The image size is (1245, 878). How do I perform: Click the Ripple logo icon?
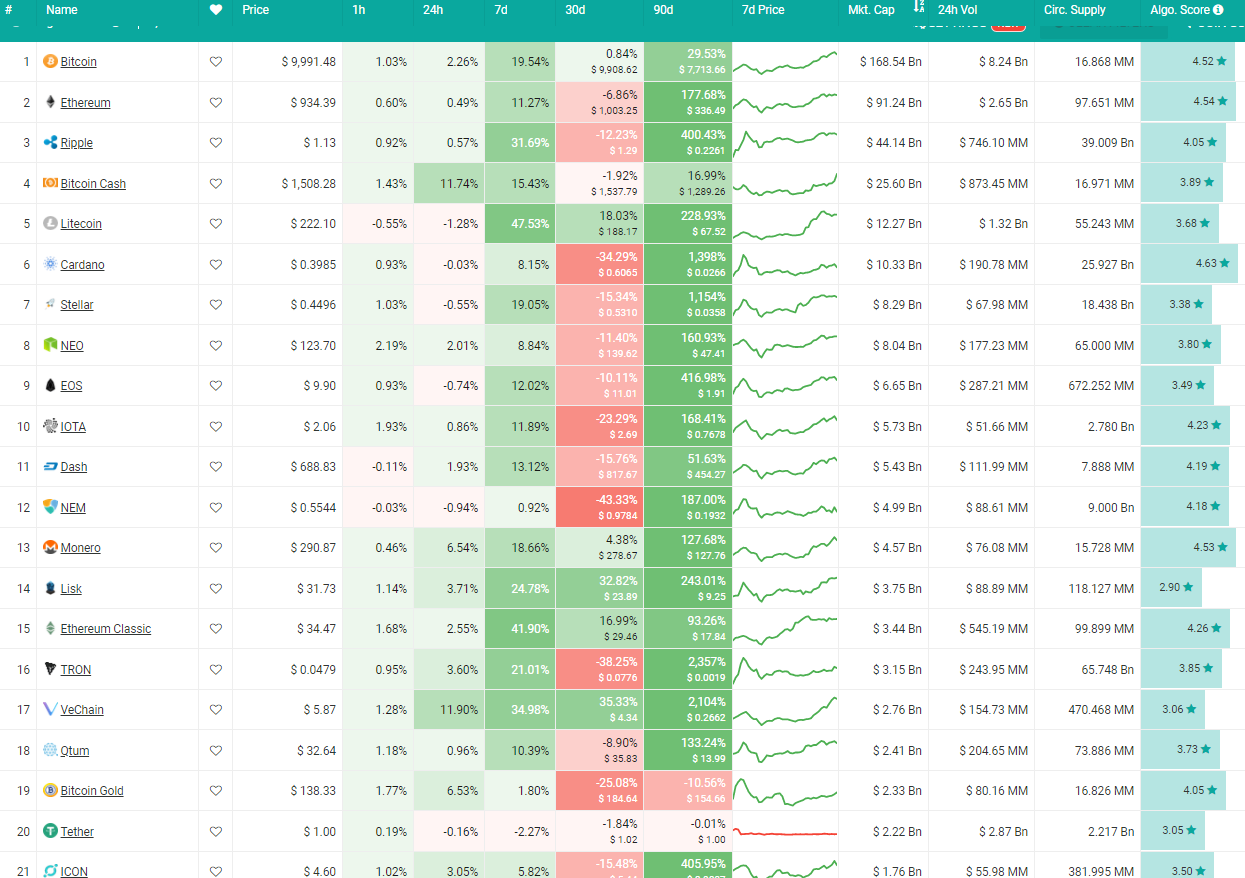50,143
